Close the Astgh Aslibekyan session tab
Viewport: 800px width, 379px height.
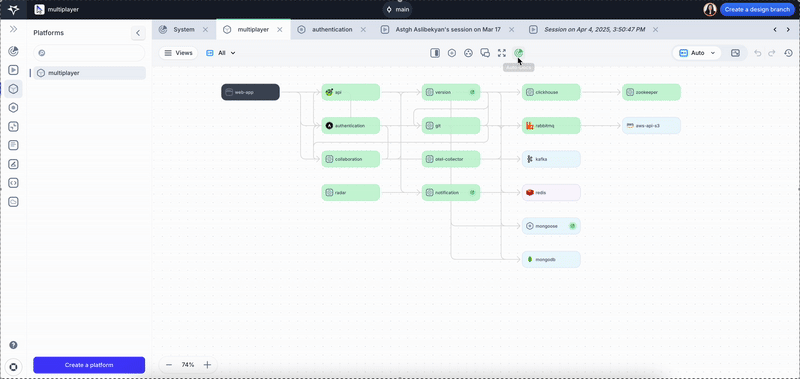[x=511, y=30]
